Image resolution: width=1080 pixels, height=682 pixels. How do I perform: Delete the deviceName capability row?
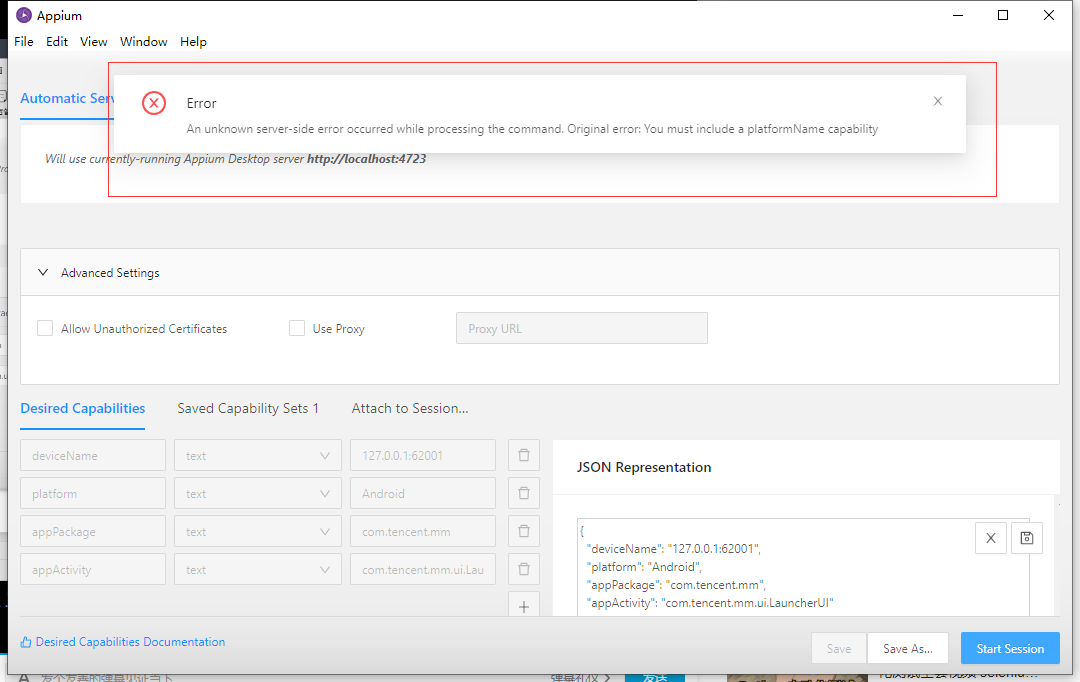[523, 455]
